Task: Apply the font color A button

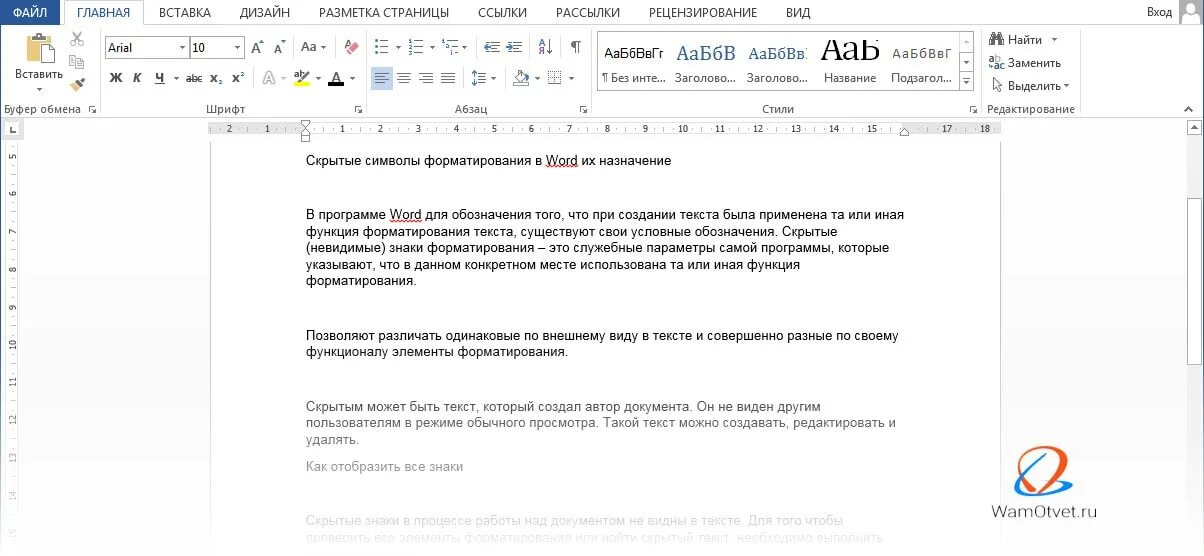Action: click(x=336, y=78)
